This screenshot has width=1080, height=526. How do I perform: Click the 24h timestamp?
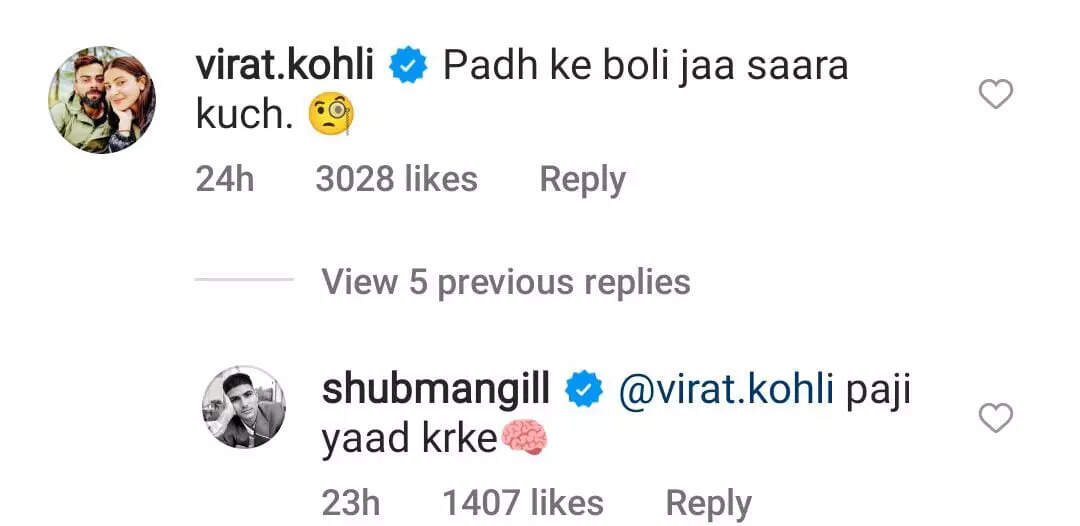(225, 180)
